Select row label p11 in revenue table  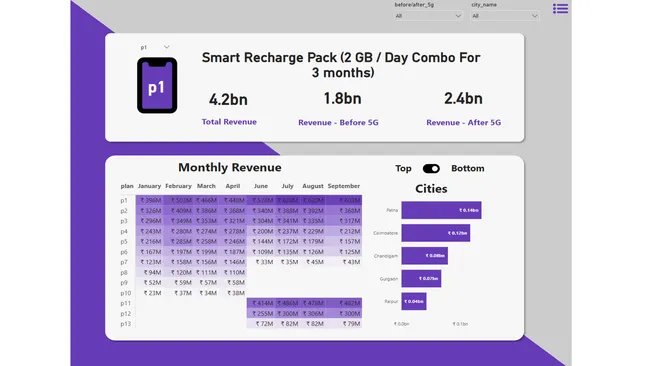[126, 303]
